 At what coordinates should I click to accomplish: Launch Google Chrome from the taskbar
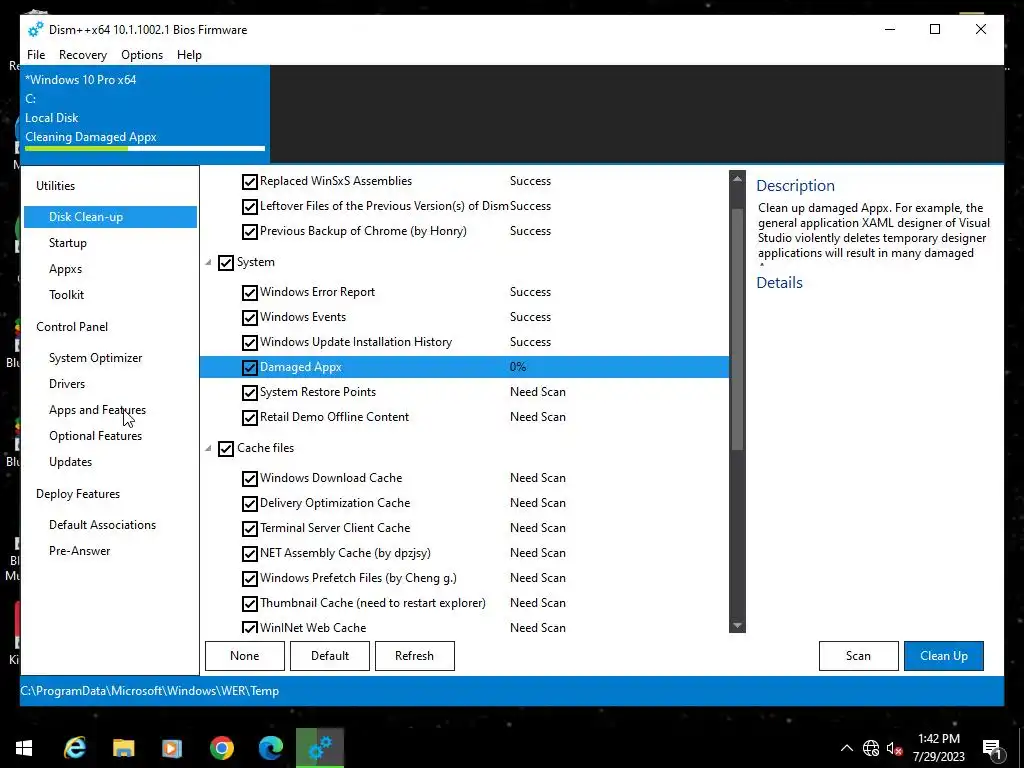point(221,747)
